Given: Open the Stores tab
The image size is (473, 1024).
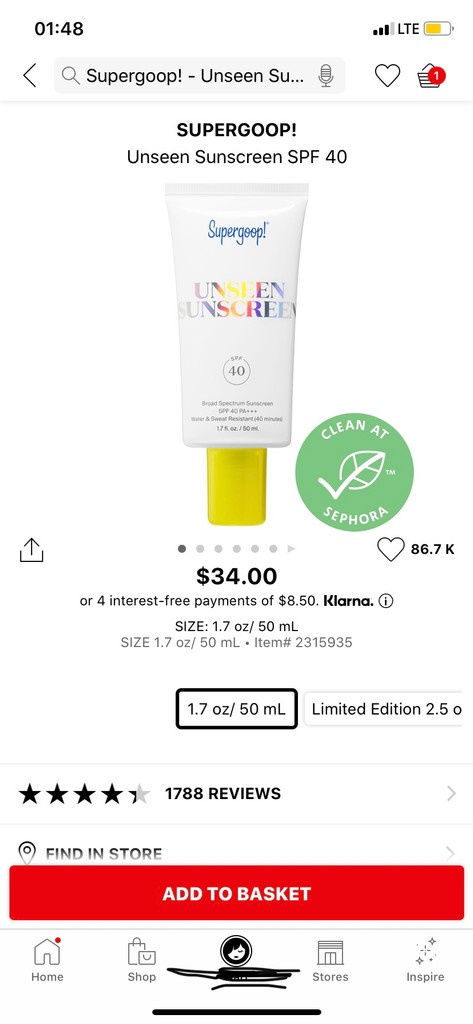Looking at the screenshot, I should tap(330, 960).
